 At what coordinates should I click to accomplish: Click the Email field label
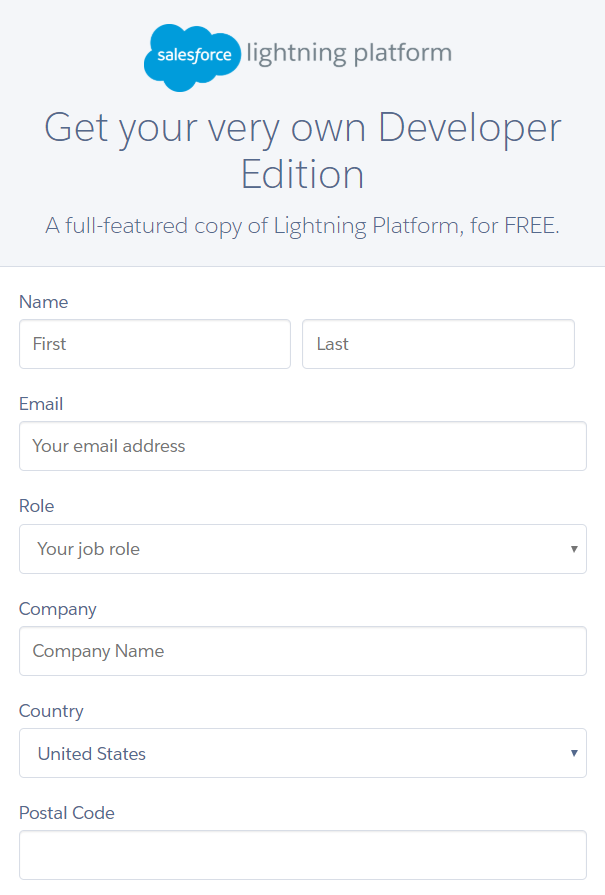tap(41, 404)
